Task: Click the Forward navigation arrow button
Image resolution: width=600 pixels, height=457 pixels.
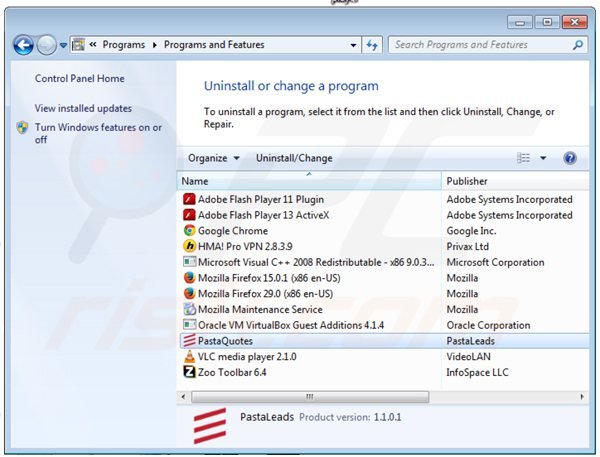Action: (47, 45)
